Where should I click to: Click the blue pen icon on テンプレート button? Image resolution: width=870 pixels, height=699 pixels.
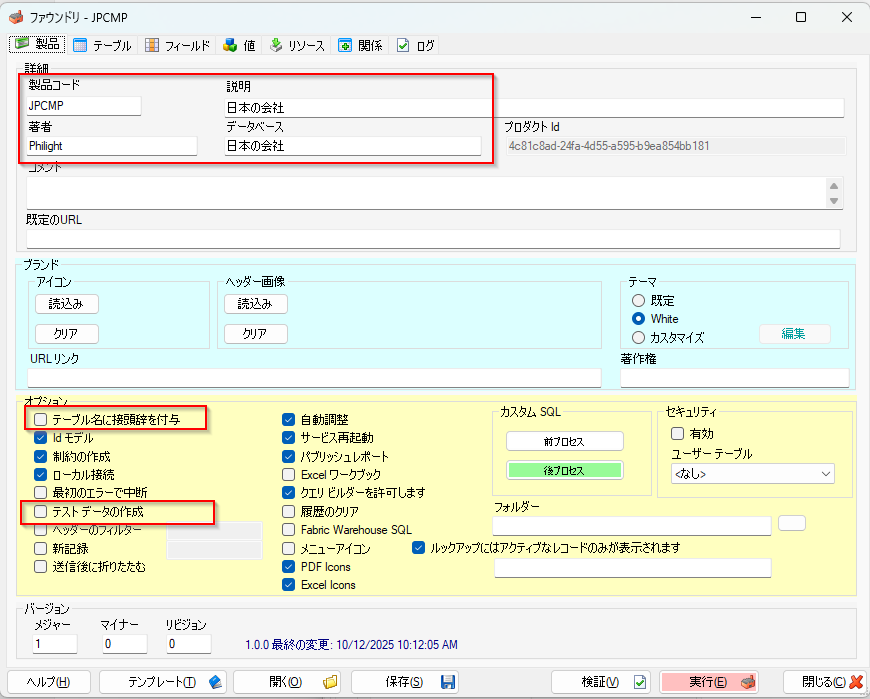coord(215,682)
